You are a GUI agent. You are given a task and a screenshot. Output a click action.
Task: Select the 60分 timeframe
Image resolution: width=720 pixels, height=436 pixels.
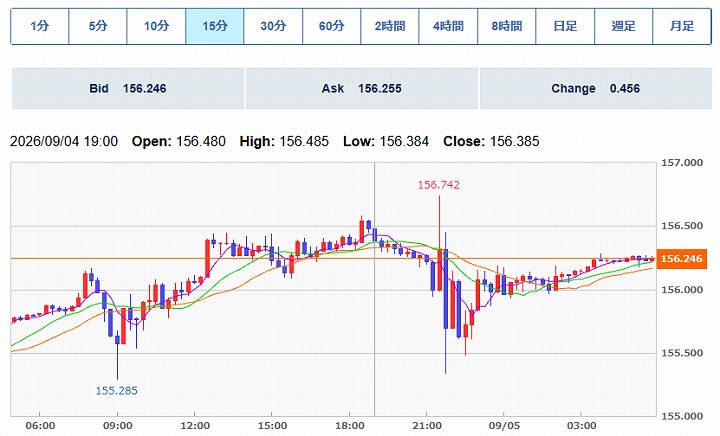(332, 26)
